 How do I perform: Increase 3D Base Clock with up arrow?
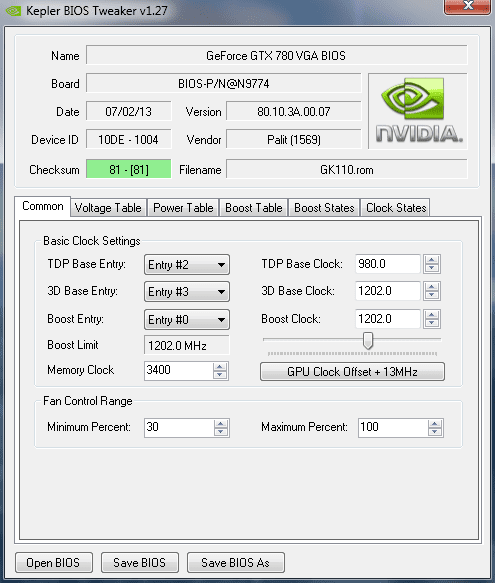tap(432, 287)
